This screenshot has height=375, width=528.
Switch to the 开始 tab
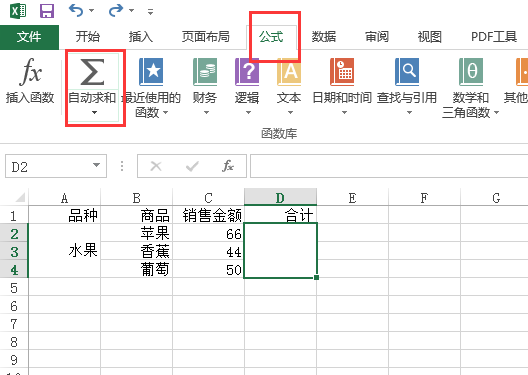[x=88, y=37]
